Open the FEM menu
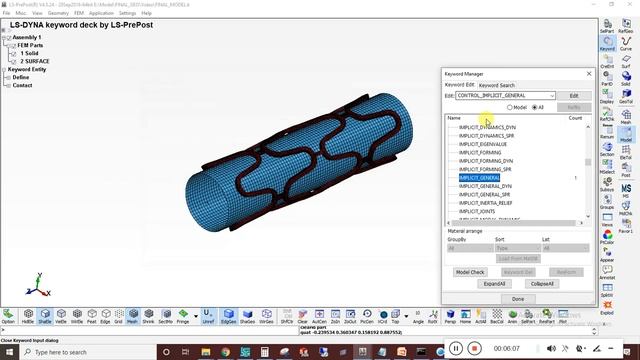The height and width of the screenshot is (360, 640). pos(79,13)
